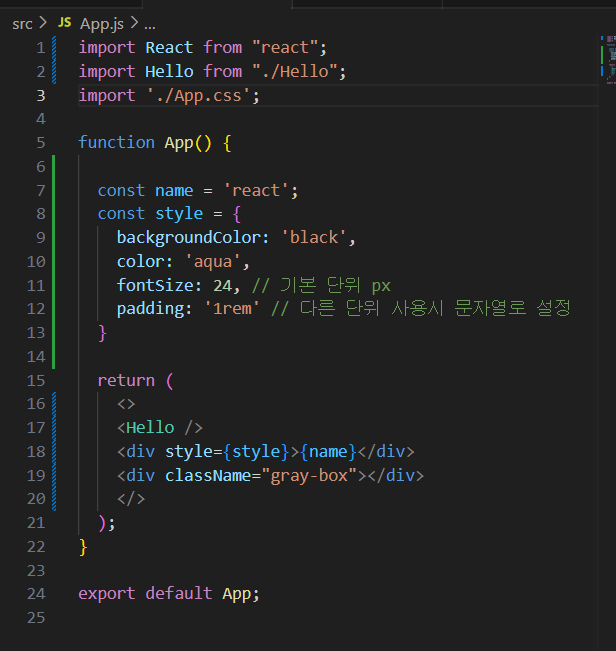Image resolution: width=616 pixels, height=651 pixels.
Task: Click blue hatched change indicator beside line 17
Action: (54, 428)
